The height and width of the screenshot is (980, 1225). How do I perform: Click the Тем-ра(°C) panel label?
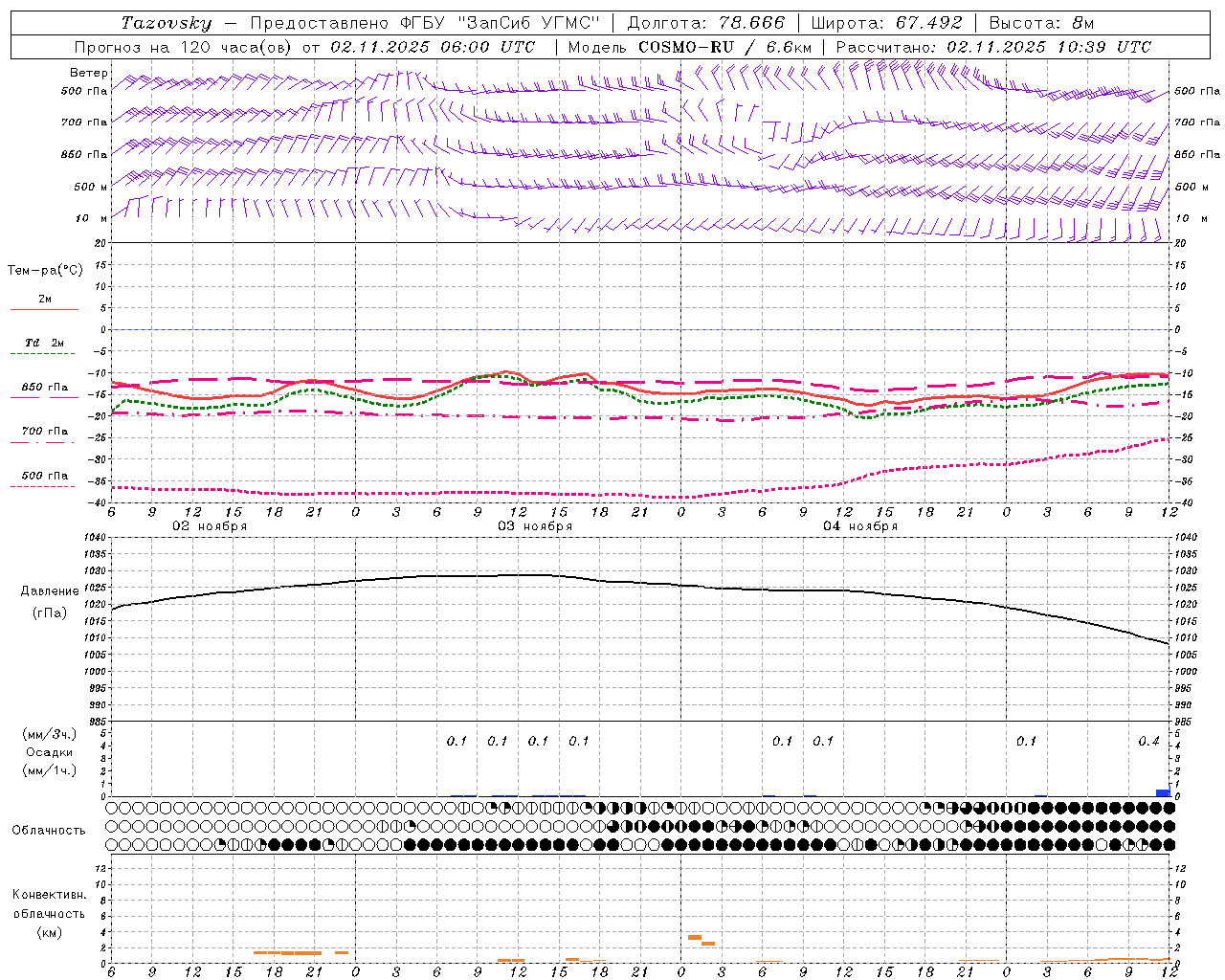coord(45,270)
